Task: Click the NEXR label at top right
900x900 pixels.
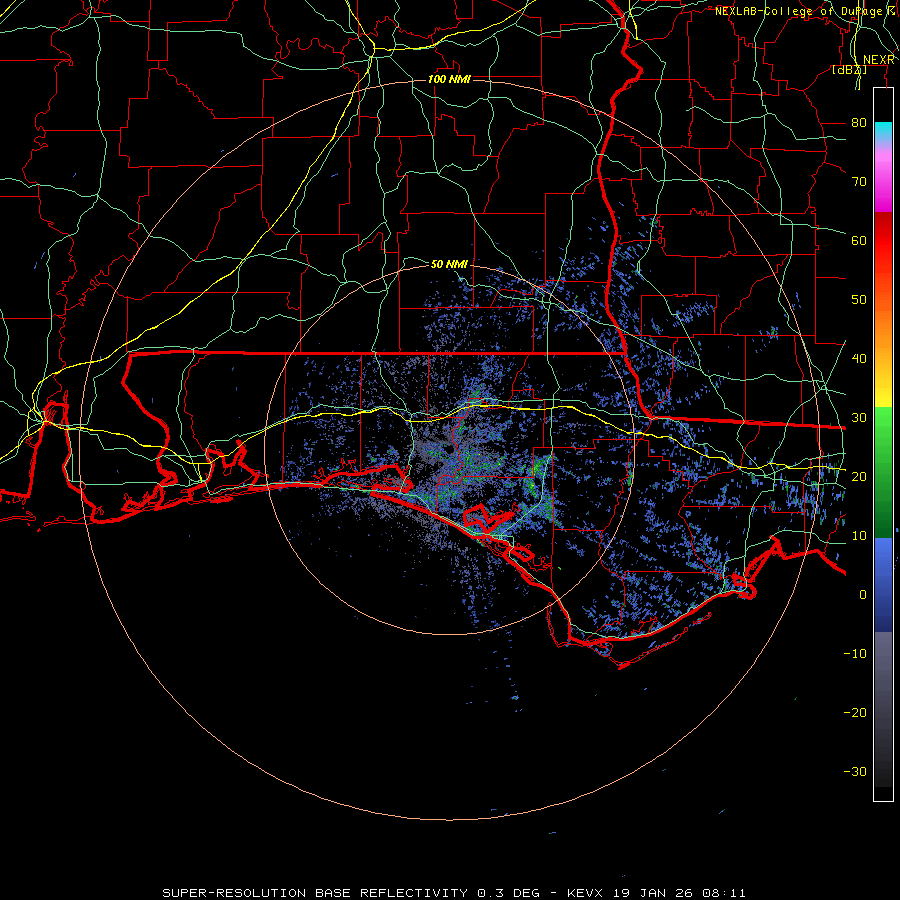Action: tap(879, 60)
